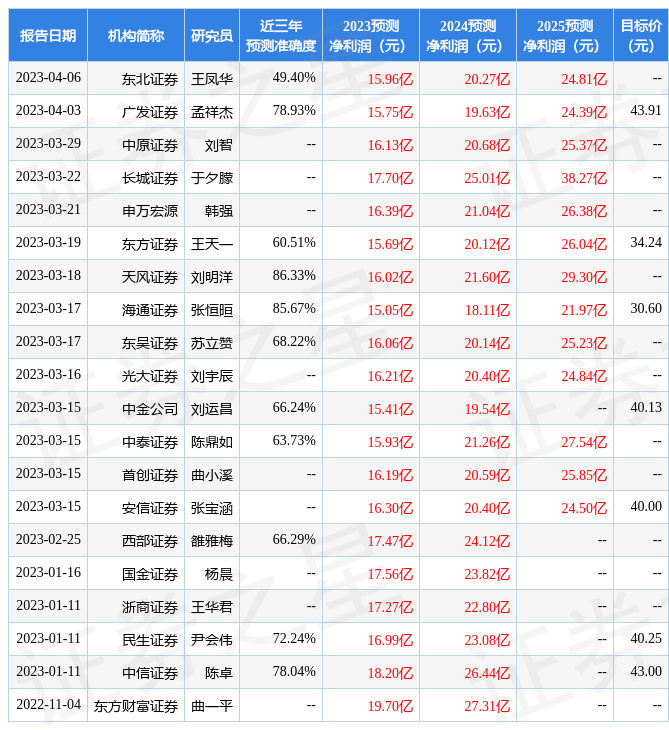669x730 pixels.
Task: Click the 研究员 column header
Action: [x=212, y=35]
